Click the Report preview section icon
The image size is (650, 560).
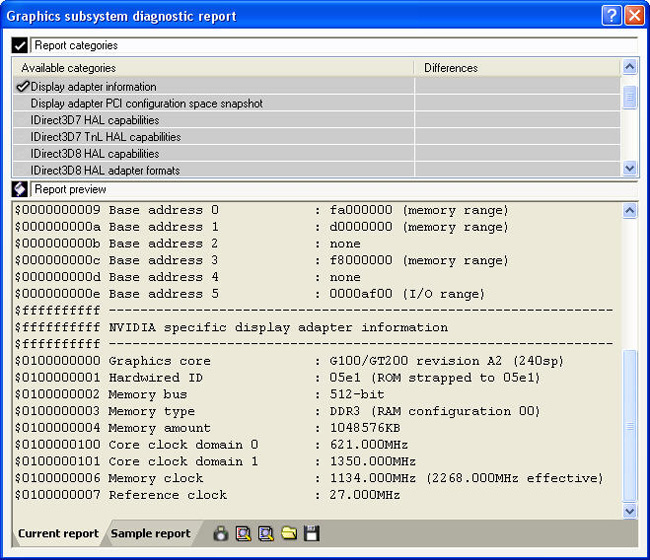click(x=19, y=189)
